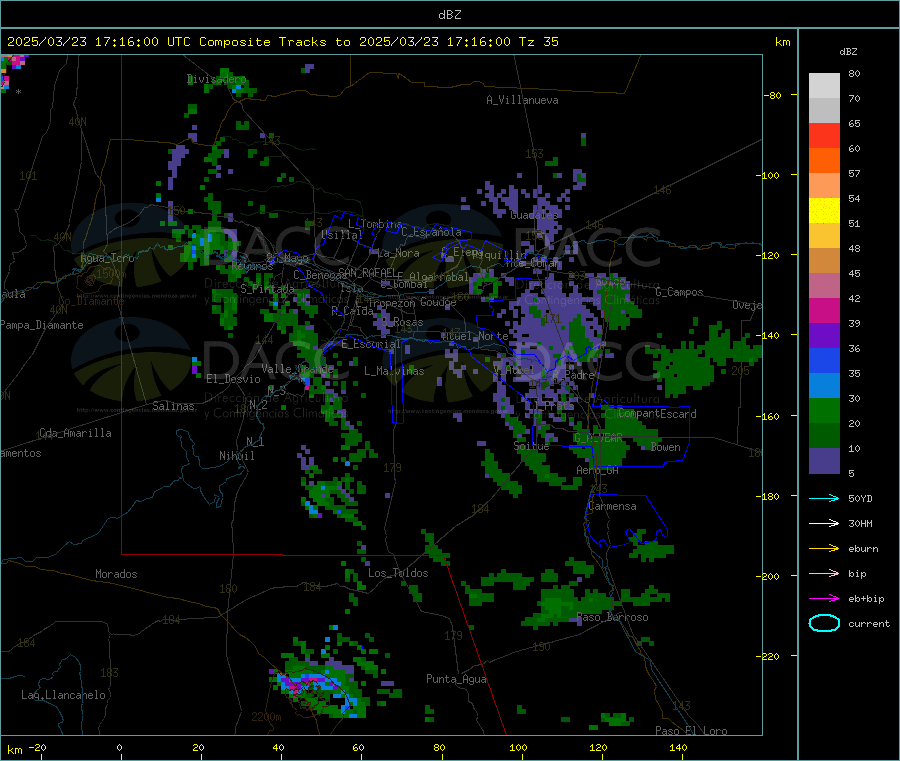
Task: Click the magenta eb+bip arrow legend icon
Action: [824, 599]
